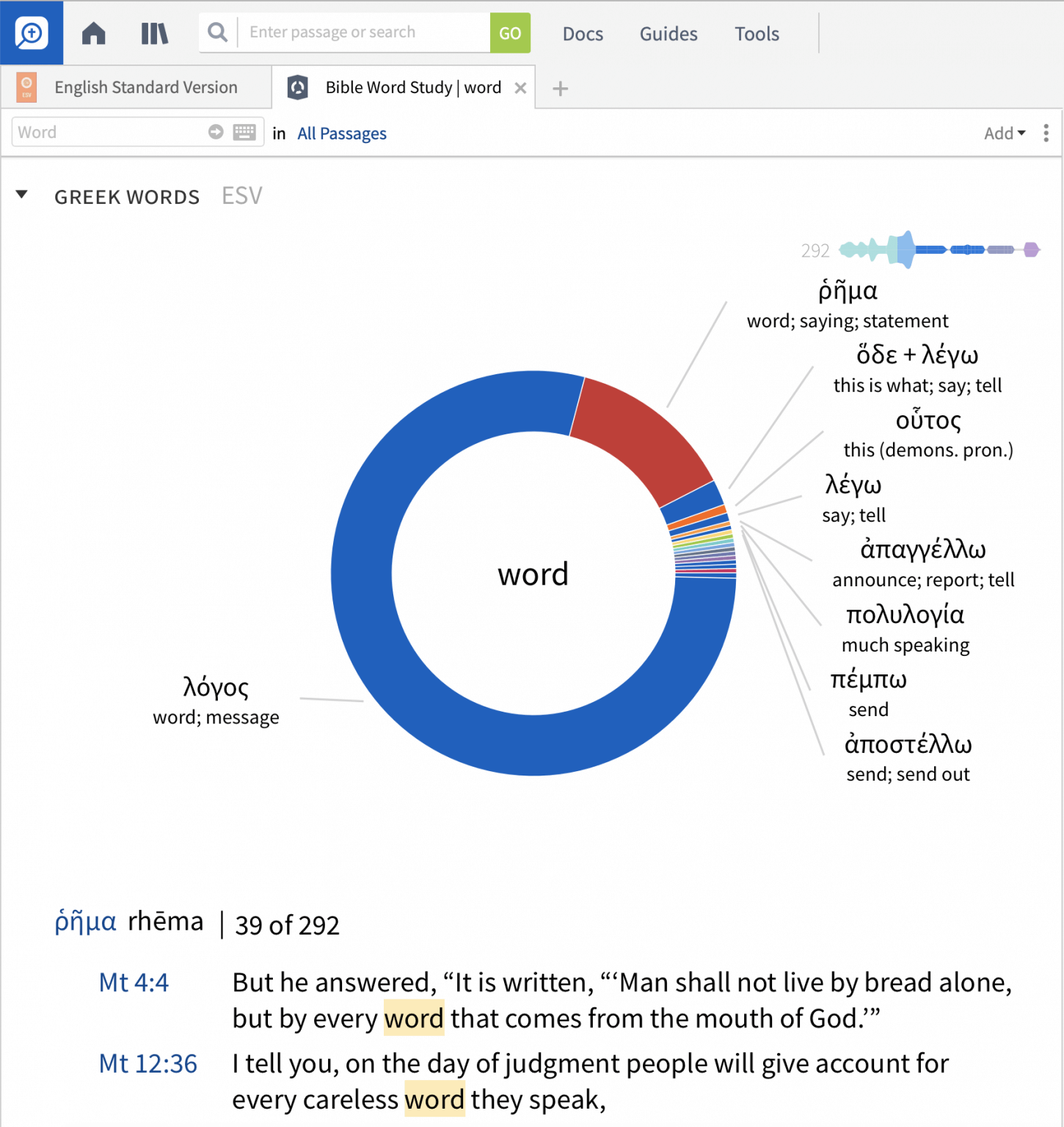The width and height of the screenshot is (1064, 1127).
Task: Open the Guides menu
Action: pos(668,34)
